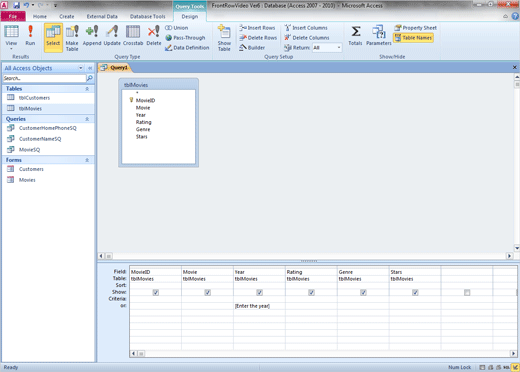Viewport: 520px width, 372px height.
Task: Switch to the Database Tools tab
Action: tap(147, 16)
